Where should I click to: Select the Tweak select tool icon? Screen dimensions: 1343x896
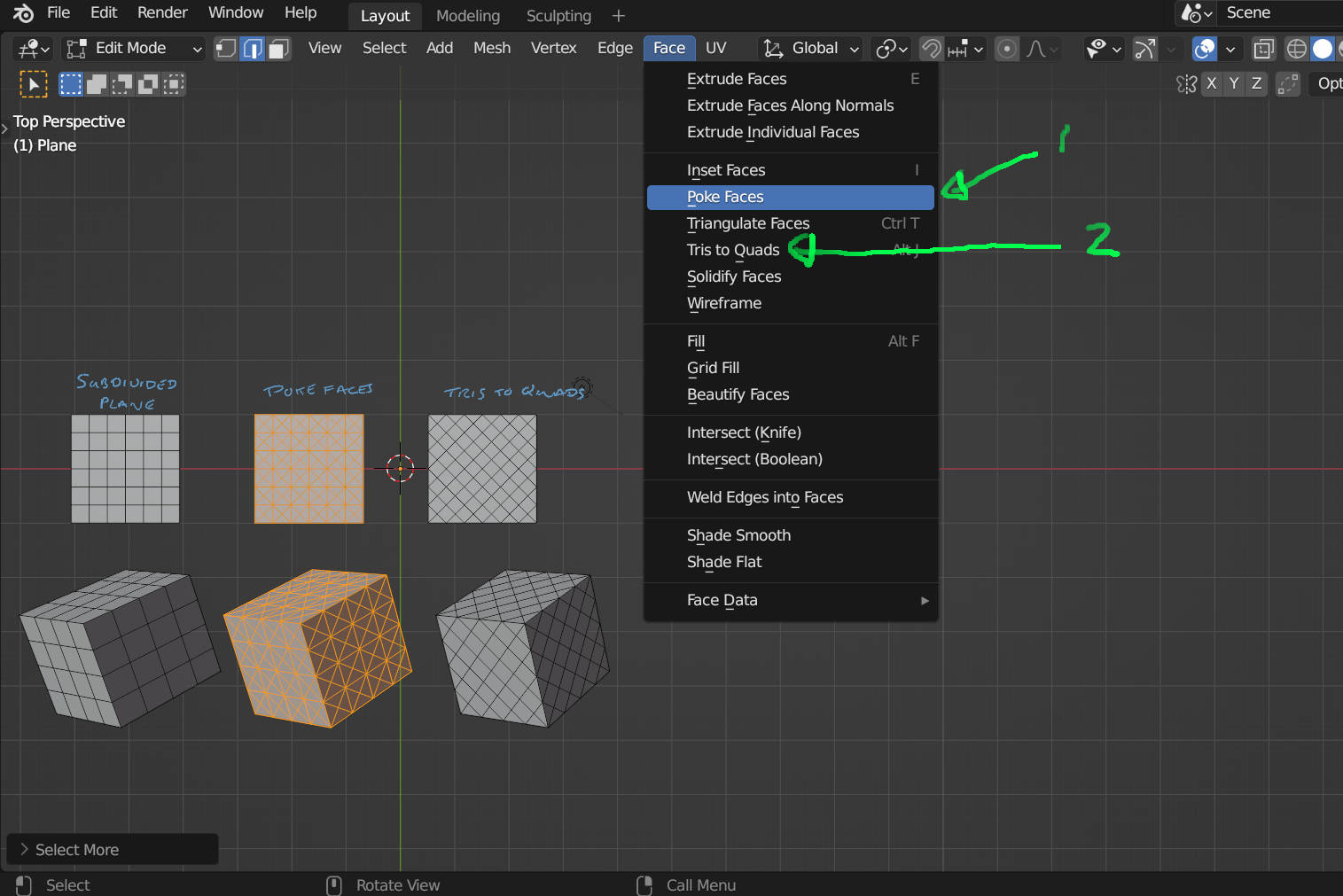coord(34,84)
